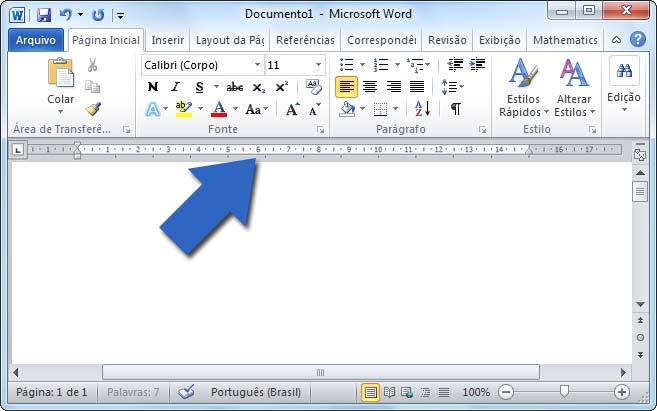This screenshot has height=411, width=657.
Task: Open the Arquivo tab
Action: click(x=36, y=40)
